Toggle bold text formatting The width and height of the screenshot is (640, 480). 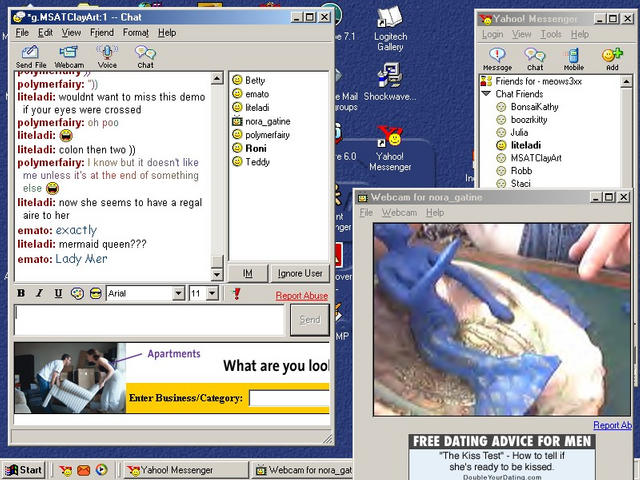tap(21, 293)
